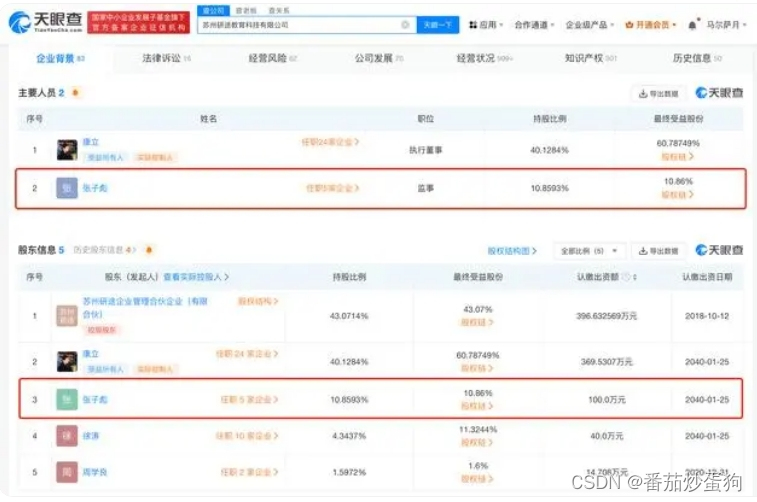Open 康立's name link in 主要人员 table

click(x=91, y=142)
